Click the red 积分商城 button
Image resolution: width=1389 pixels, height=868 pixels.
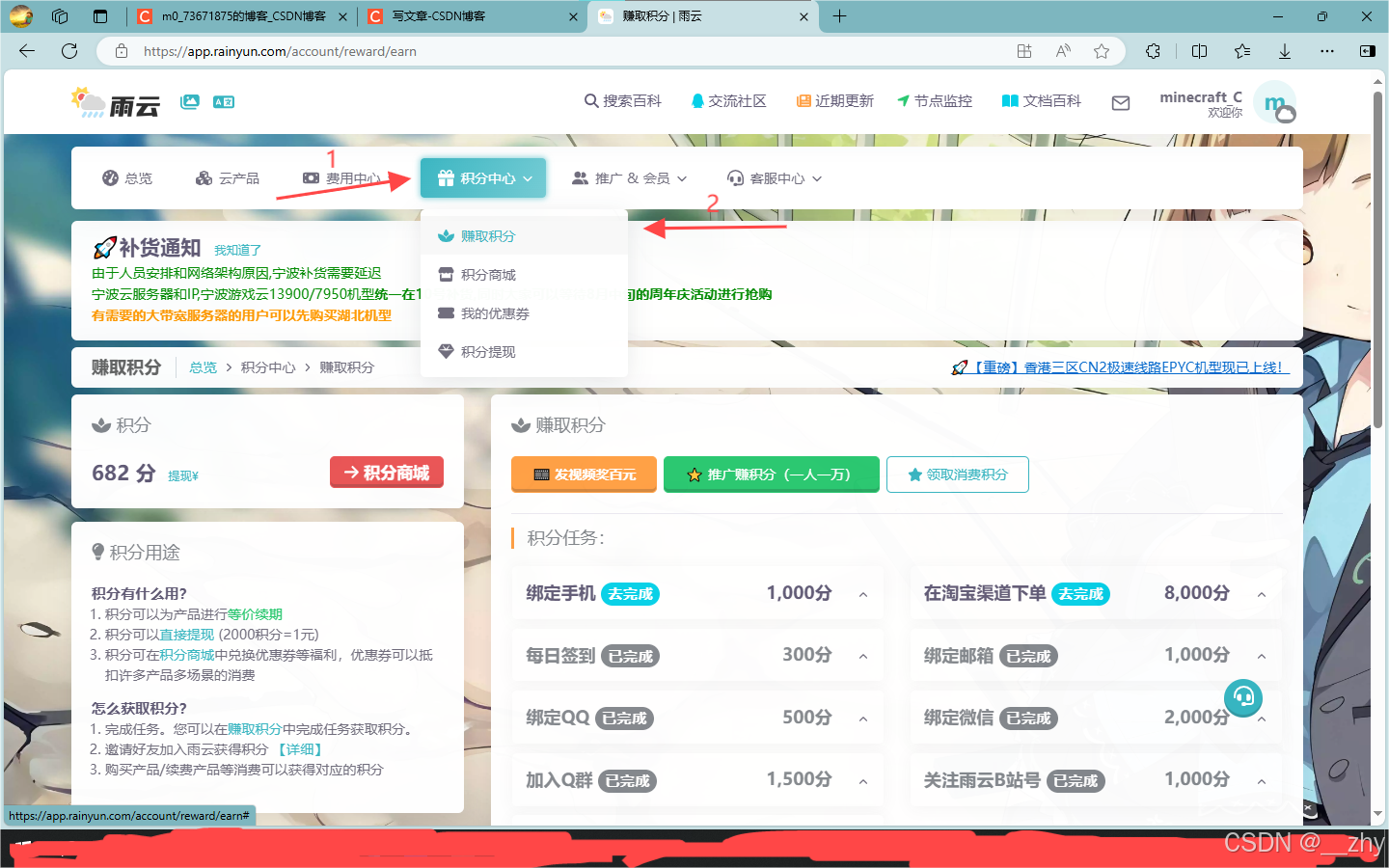pos(387,472)
